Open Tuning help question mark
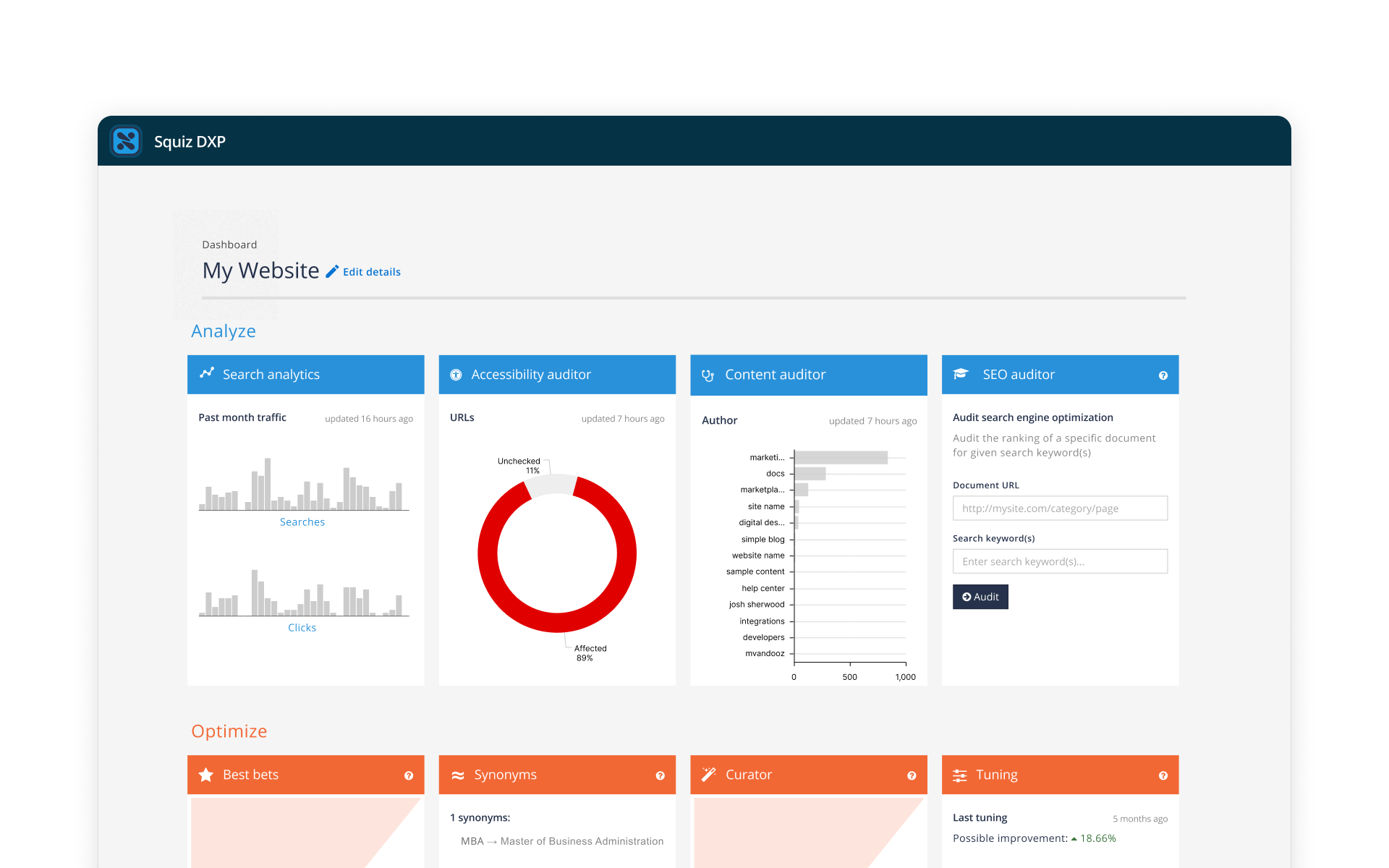Viewport: 1389px width, 868px height. click(1163, 775)
